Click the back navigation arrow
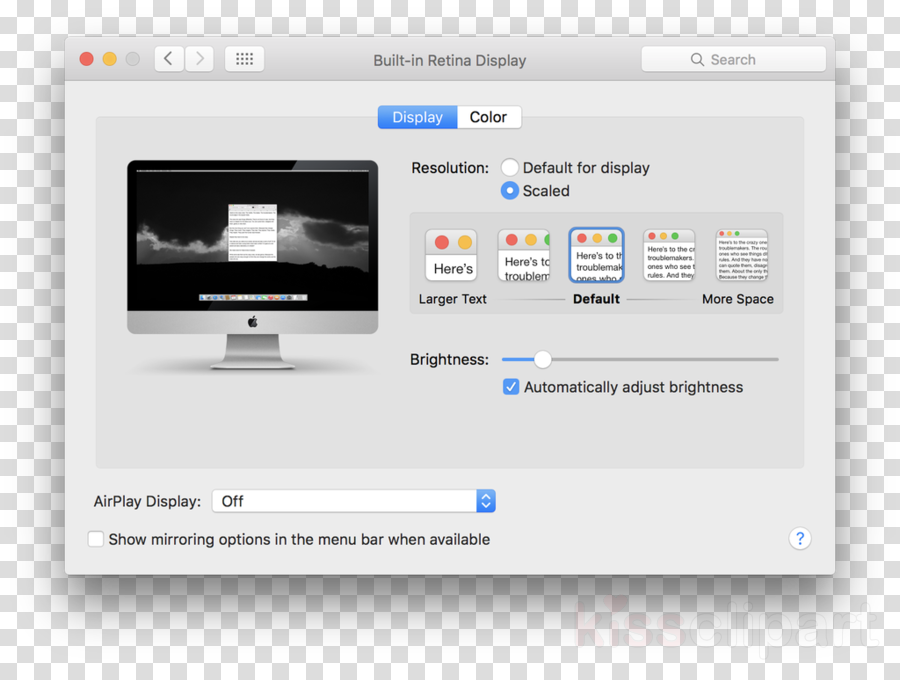The height and width of the screenshot is (680, 900). (168, 58)
